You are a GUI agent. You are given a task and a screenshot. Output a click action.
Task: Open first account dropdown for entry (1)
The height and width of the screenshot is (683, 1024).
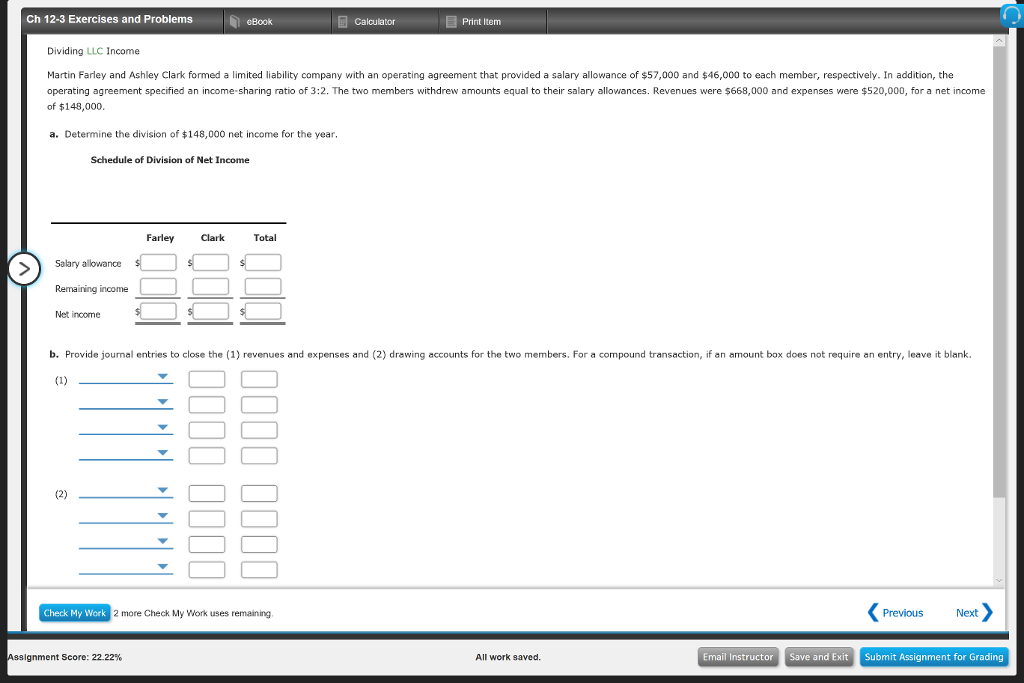pos(126,378)
